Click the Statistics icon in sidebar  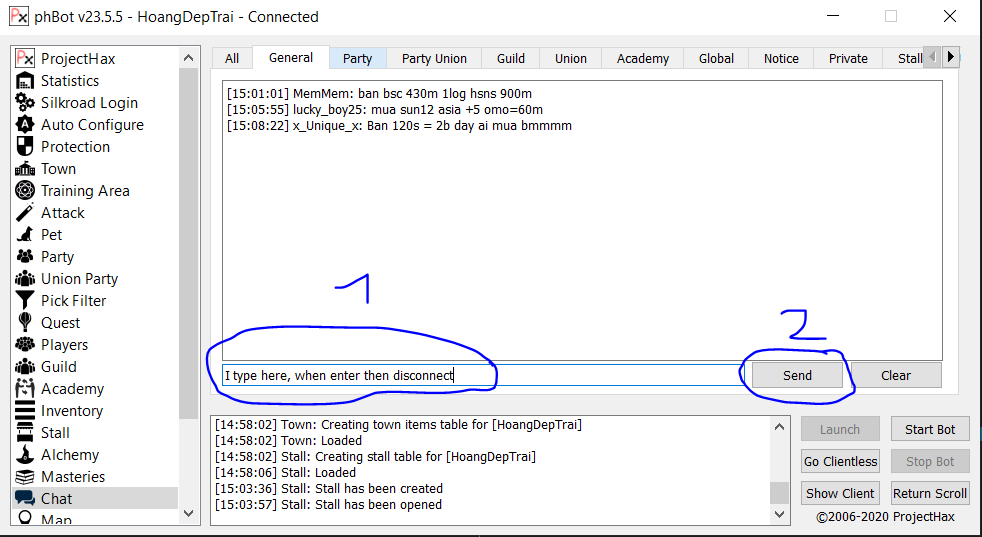tap(25, 81)
